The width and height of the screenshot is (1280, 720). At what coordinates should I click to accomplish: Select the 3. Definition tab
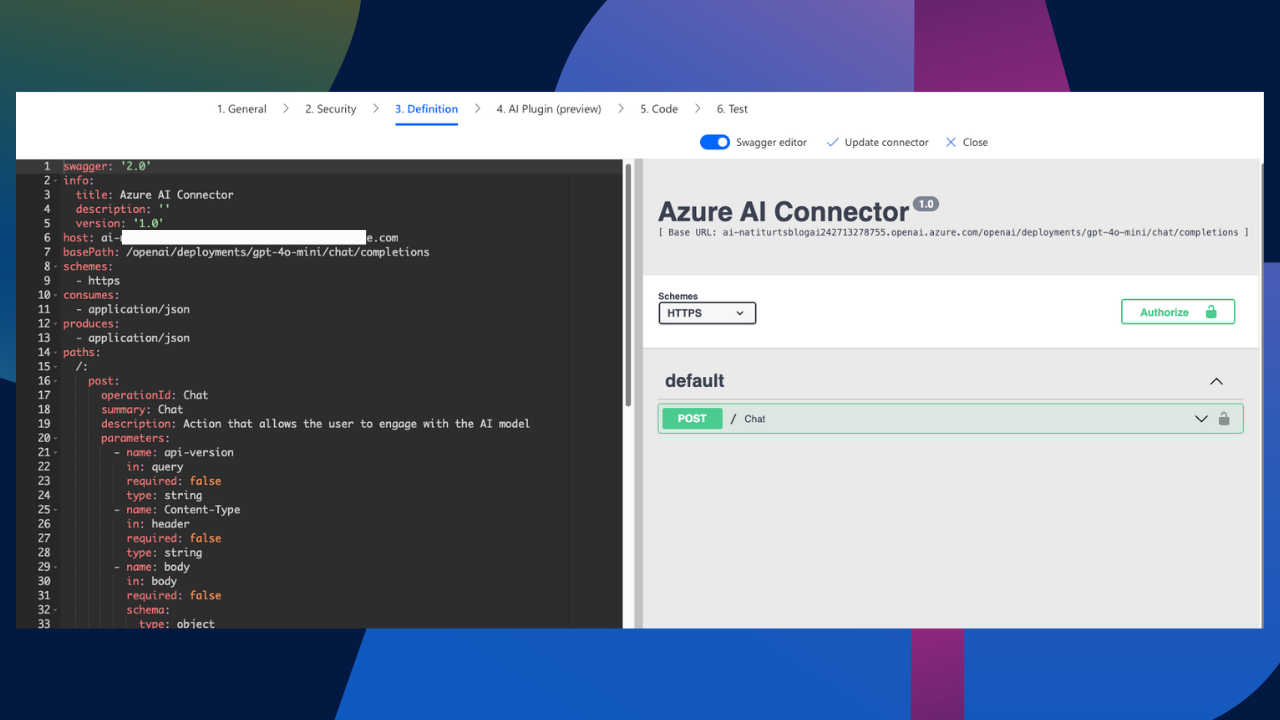pos(426,109)
